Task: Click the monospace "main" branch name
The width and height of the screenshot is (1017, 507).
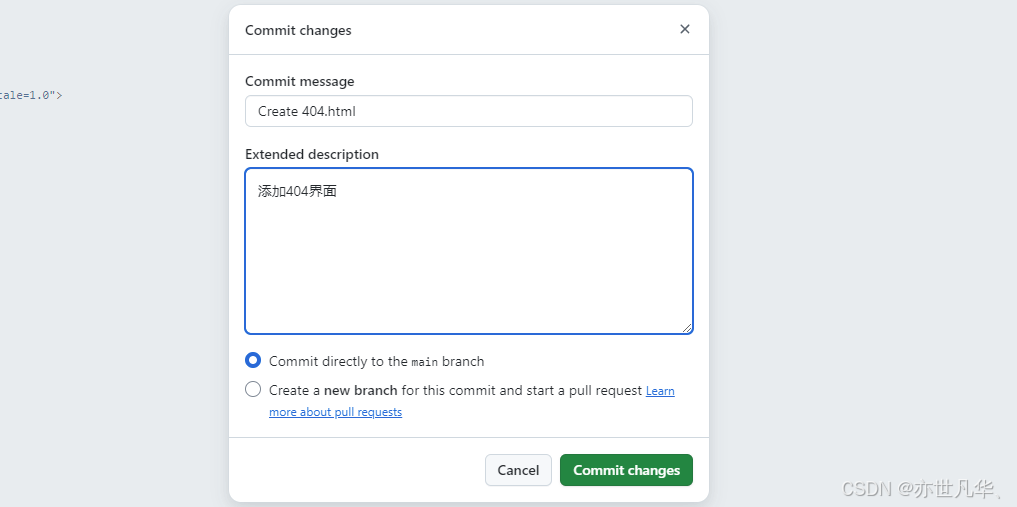Action: click(425, 362)
